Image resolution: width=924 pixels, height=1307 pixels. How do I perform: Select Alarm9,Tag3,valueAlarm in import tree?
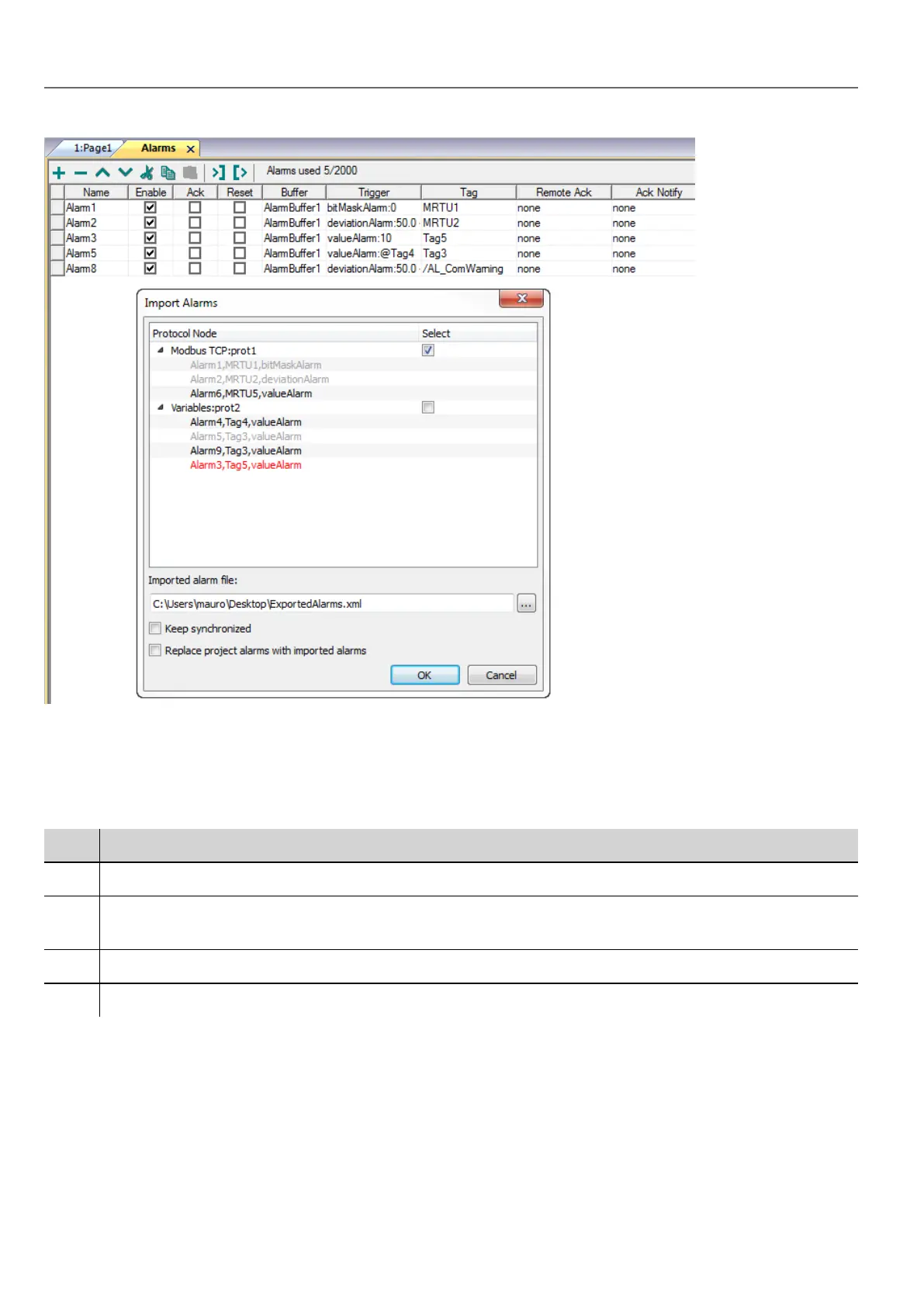tap(246, 450)
